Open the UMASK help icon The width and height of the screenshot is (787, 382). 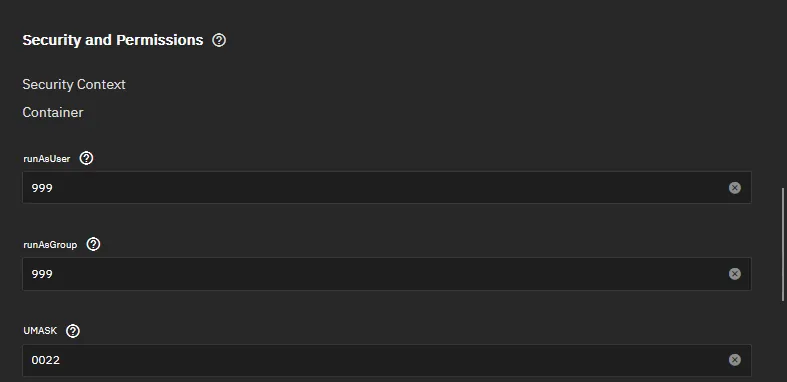coord(73,331)
